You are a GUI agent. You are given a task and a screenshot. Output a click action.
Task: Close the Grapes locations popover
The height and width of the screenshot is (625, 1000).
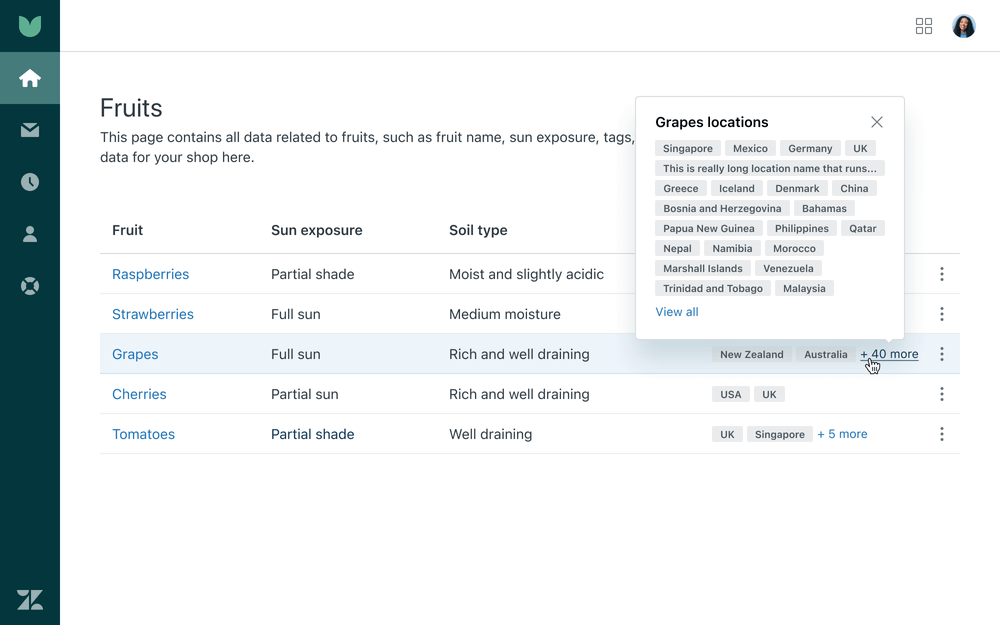(x=877, y=122)
